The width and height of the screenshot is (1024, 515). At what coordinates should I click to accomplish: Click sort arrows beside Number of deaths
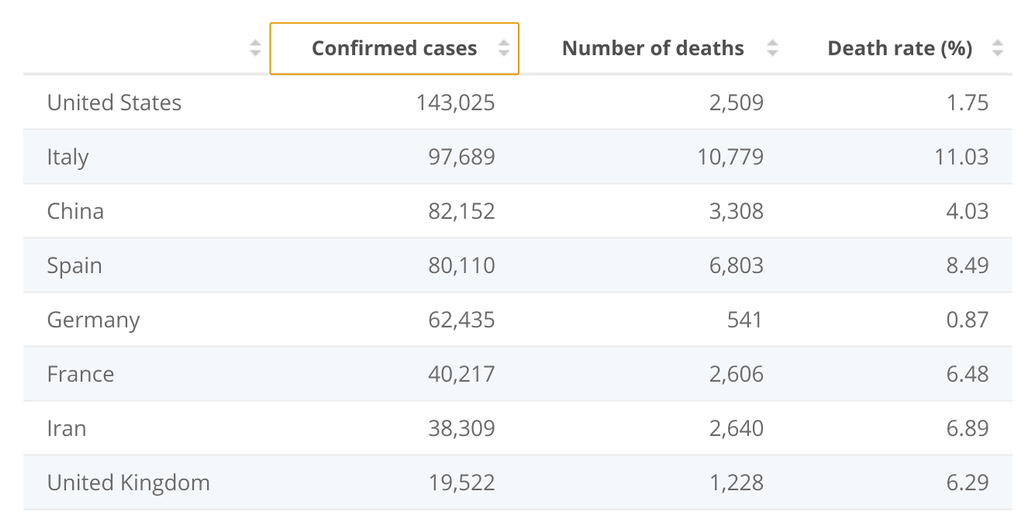coord(772,48)
